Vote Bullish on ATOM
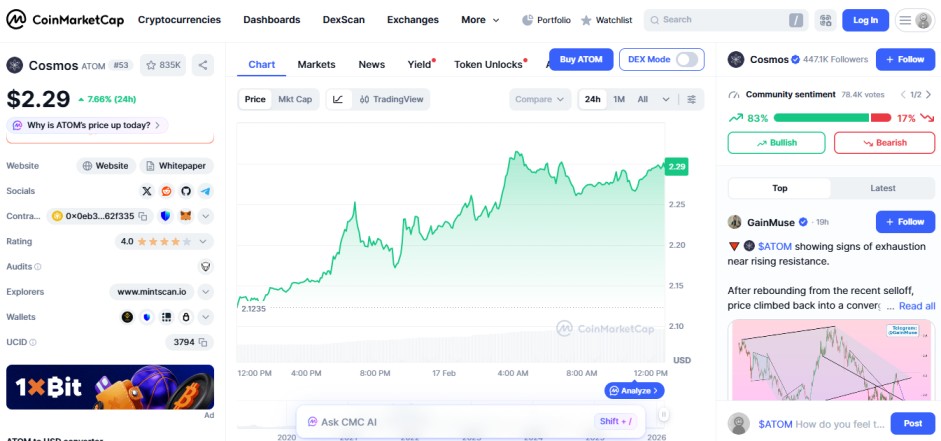The width and height of the screenshot is (941, 441). pyautogui.click(x=777, y=143)
